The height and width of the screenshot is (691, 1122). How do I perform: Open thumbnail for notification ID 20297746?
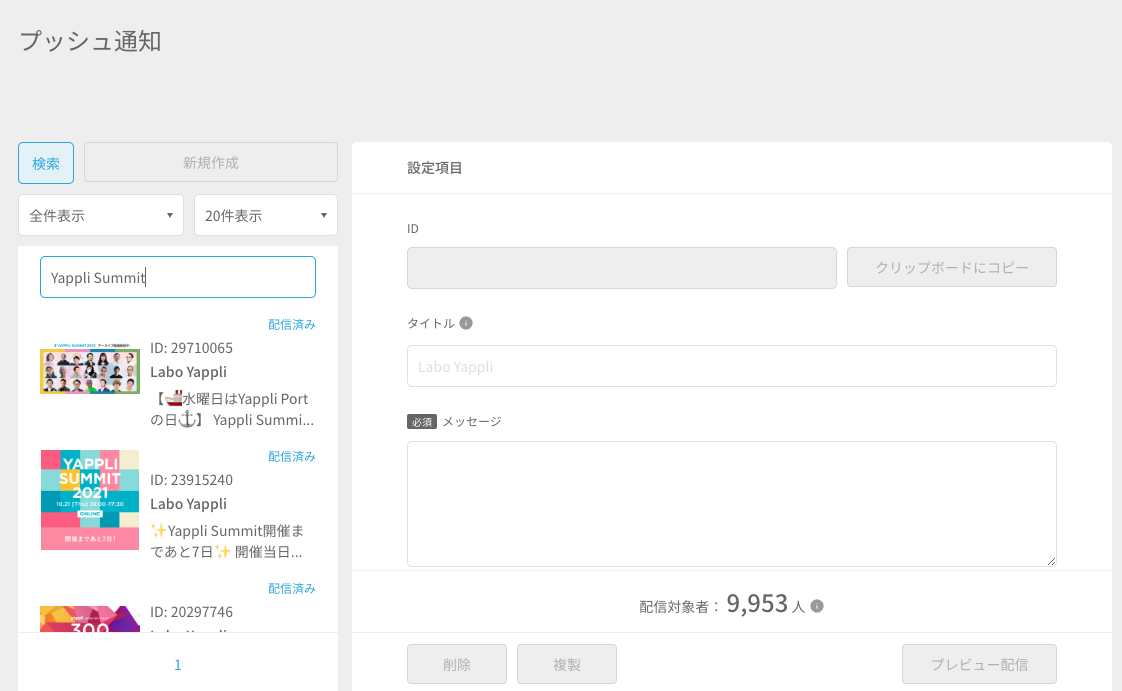pyautogui.click(x=90, y=619)
